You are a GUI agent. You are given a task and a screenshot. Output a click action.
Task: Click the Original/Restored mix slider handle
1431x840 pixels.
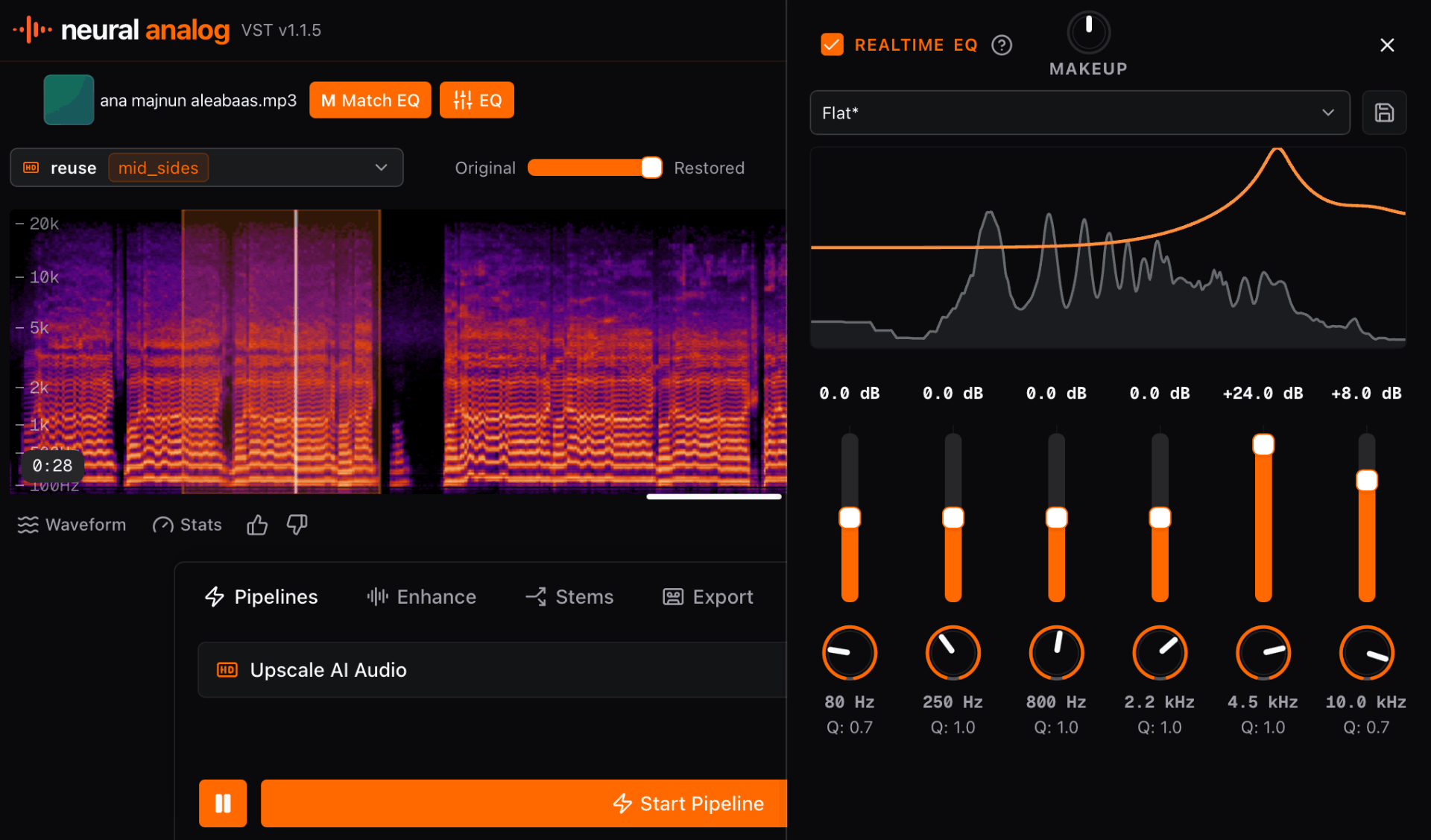(651, 168)
